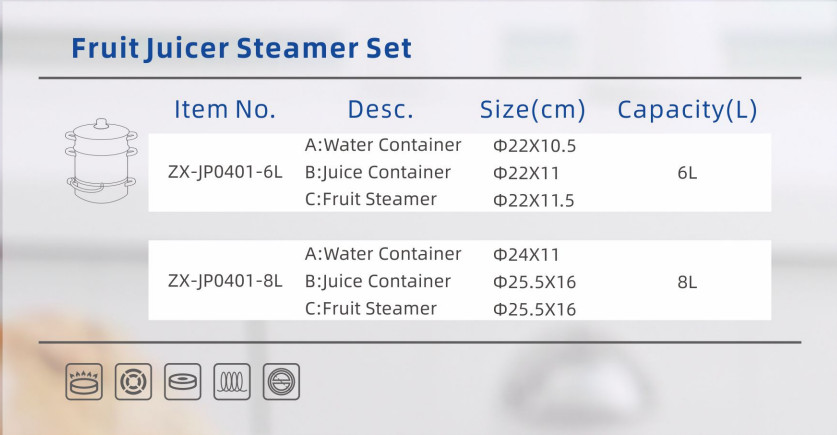Click the 8L capacity value

(x=687, y=282)
